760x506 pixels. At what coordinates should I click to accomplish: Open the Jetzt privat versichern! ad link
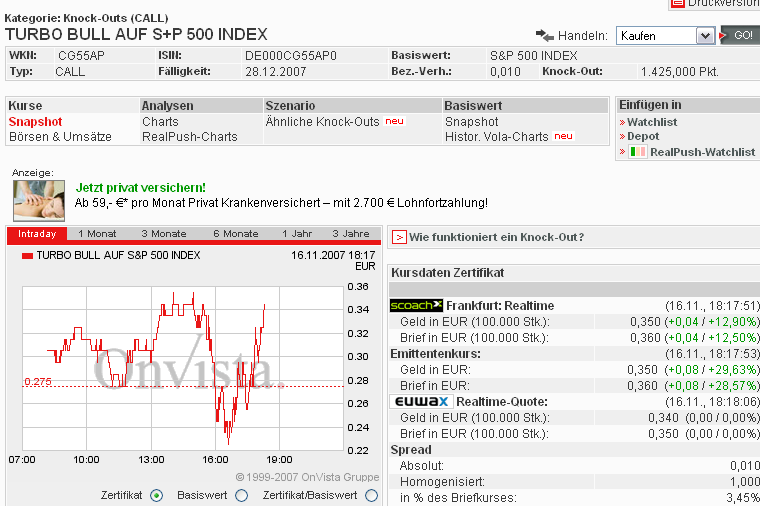click(x=141, y=188)
